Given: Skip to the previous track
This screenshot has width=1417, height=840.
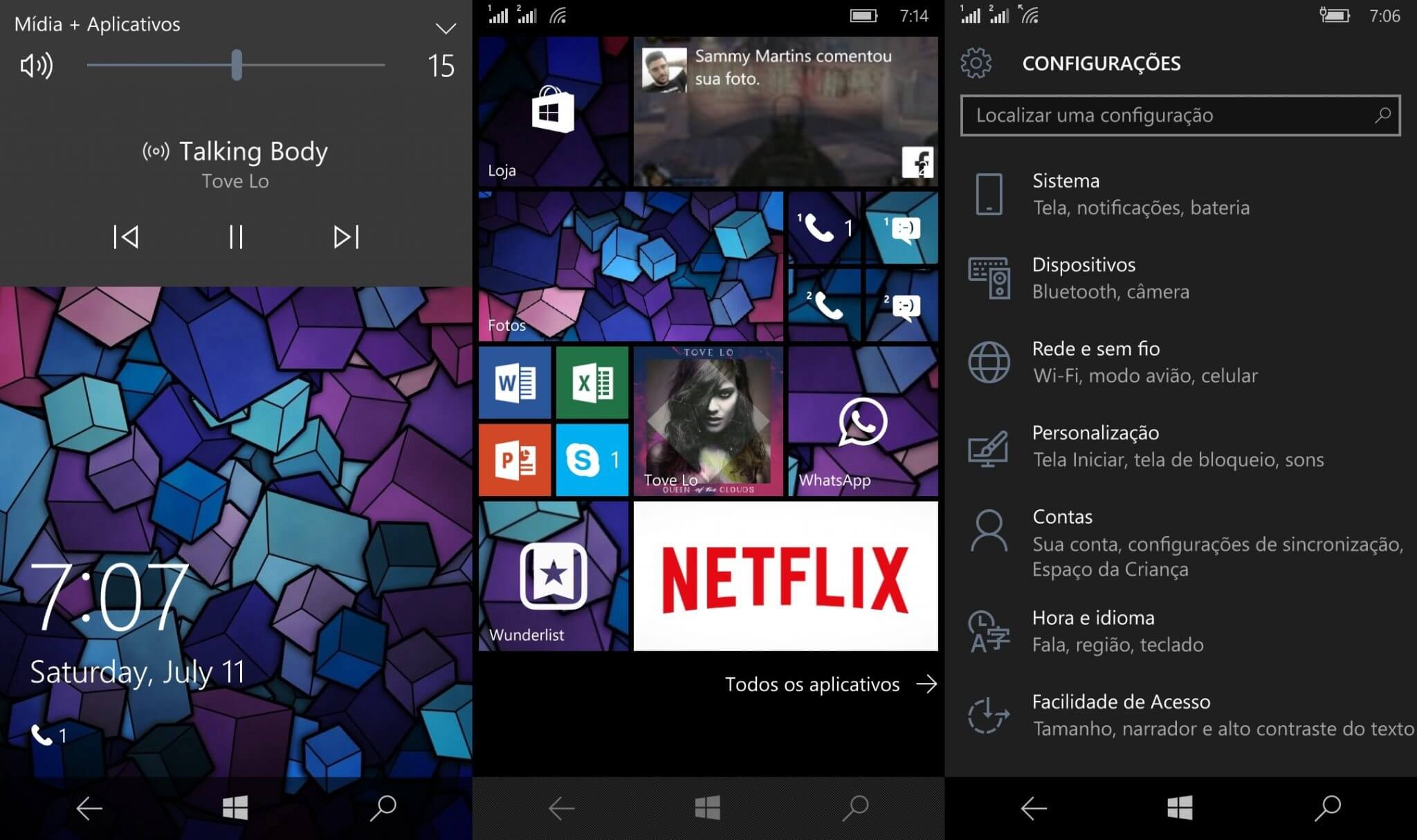Looking at the screenshot, I should pyautogui.click(x=126, y=237).
